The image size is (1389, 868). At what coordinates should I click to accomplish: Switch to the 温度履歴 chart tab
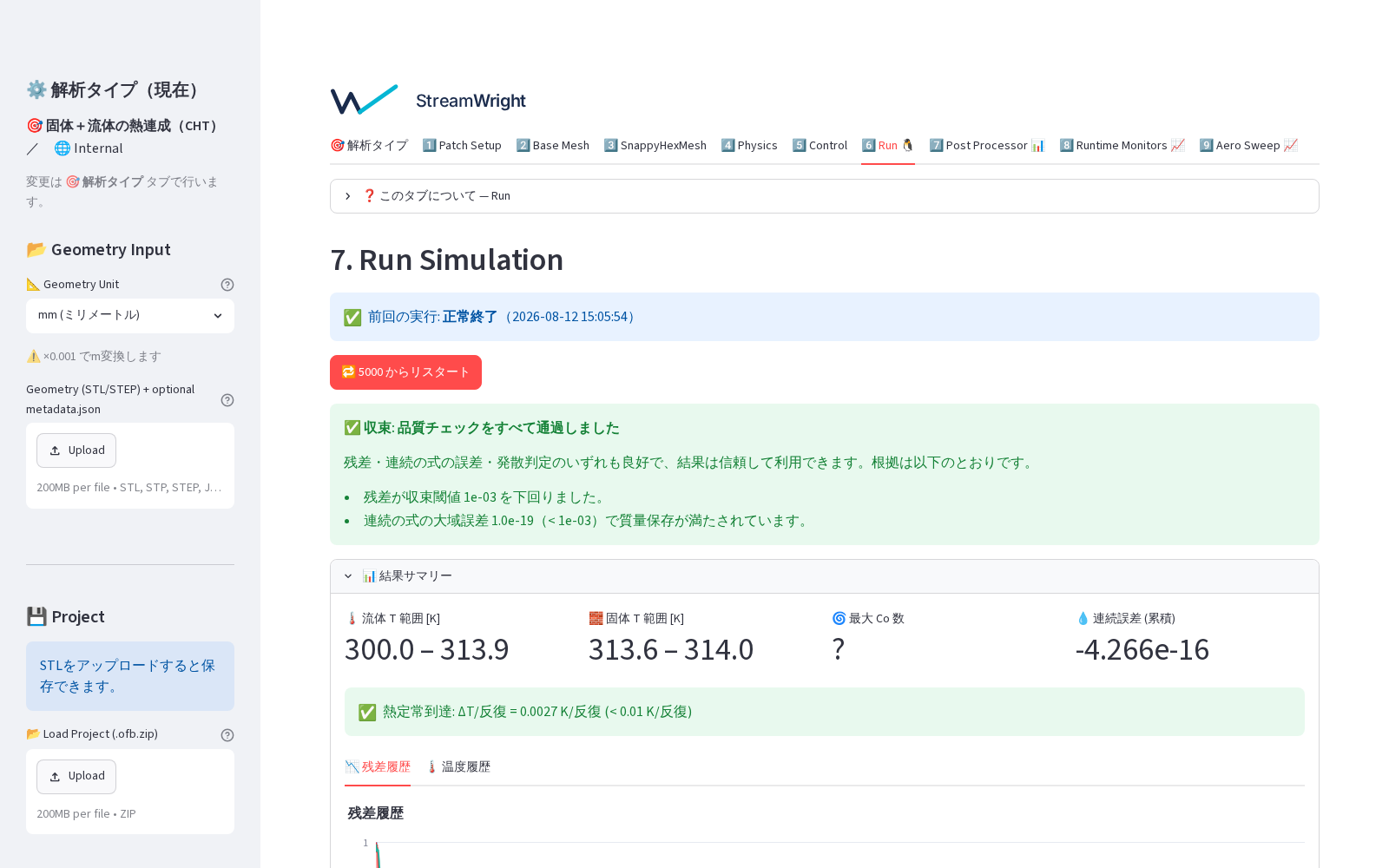point(458,767)
